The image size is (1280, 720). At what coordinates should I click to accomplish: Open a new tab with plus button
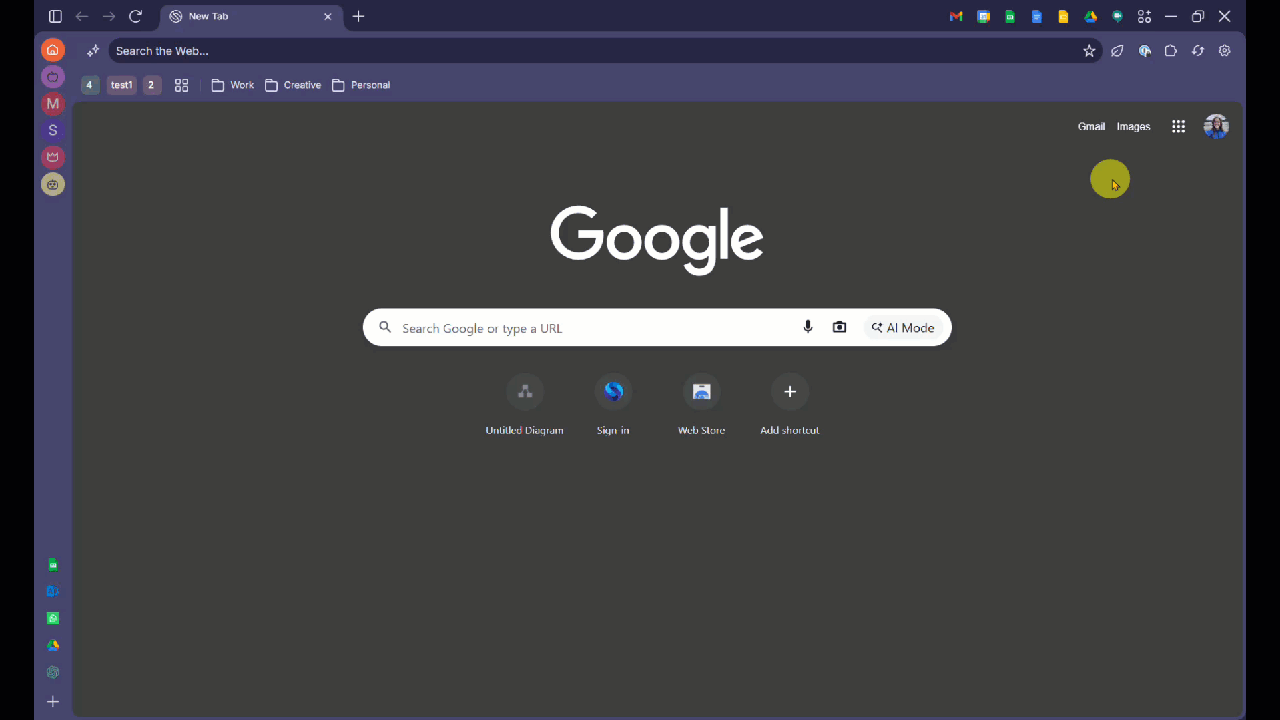pos(359,16)
